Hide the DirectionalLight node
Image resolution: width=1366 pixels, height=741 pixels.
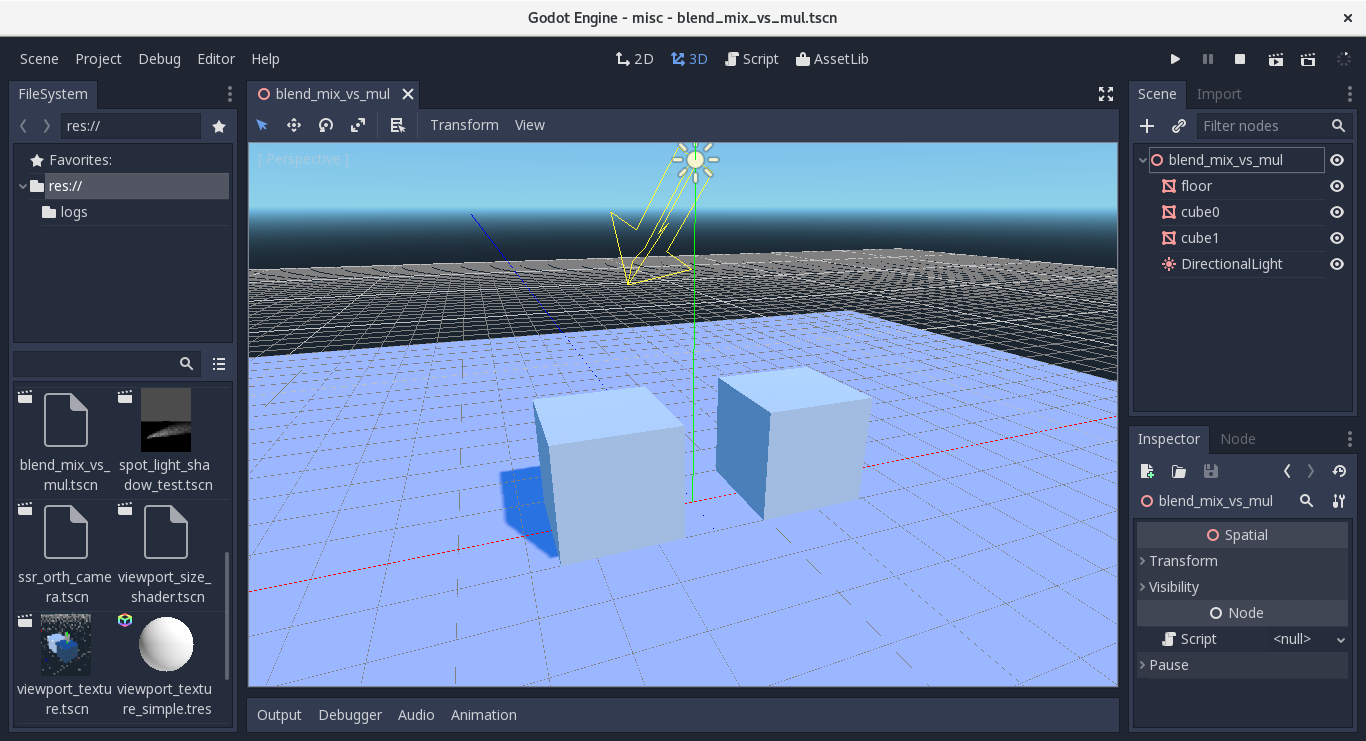pos(1337,264)
